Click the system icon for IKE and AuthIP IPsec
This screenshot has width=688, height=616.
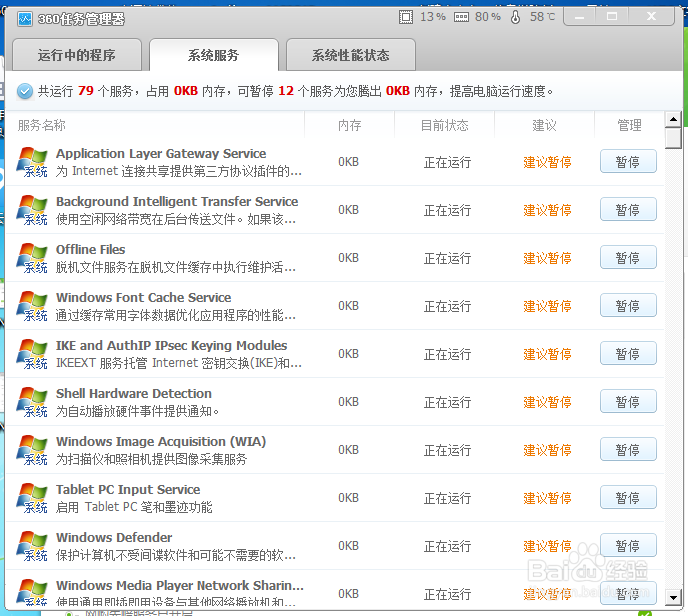point(32,354)
